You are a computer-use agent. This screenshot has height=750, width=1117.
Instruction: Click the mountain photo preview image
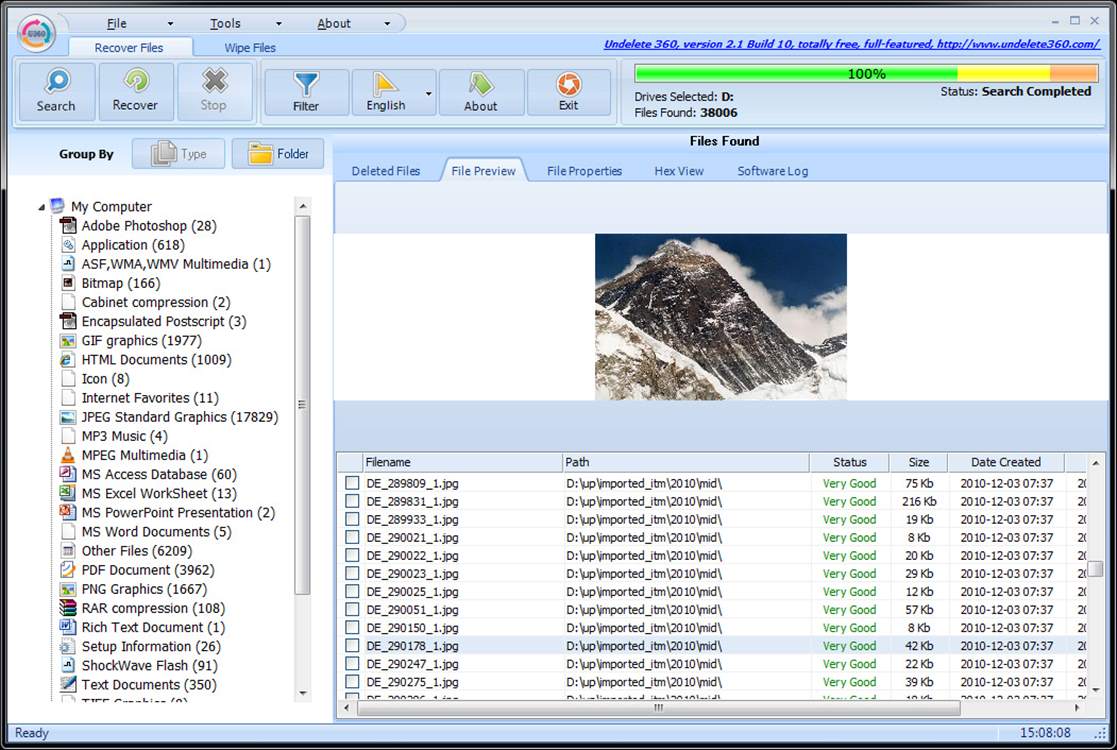click(x=721, y=317)
